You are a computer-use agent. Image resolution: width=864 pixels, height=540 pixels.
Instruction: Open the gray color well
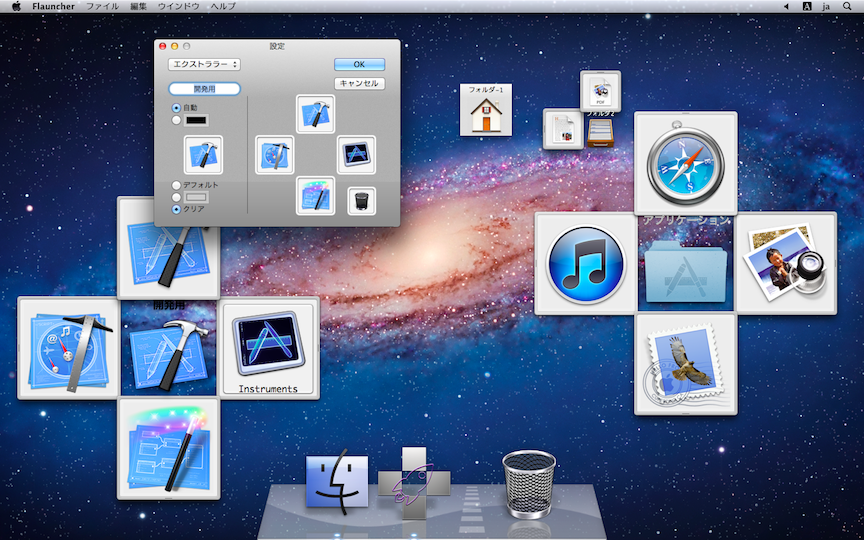coord(196,197)
